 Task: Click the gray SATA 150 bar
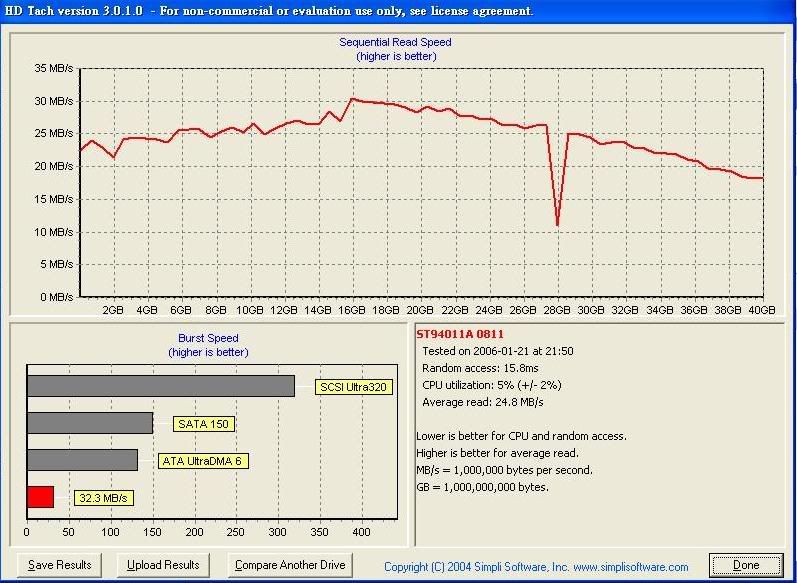(89, 423)
